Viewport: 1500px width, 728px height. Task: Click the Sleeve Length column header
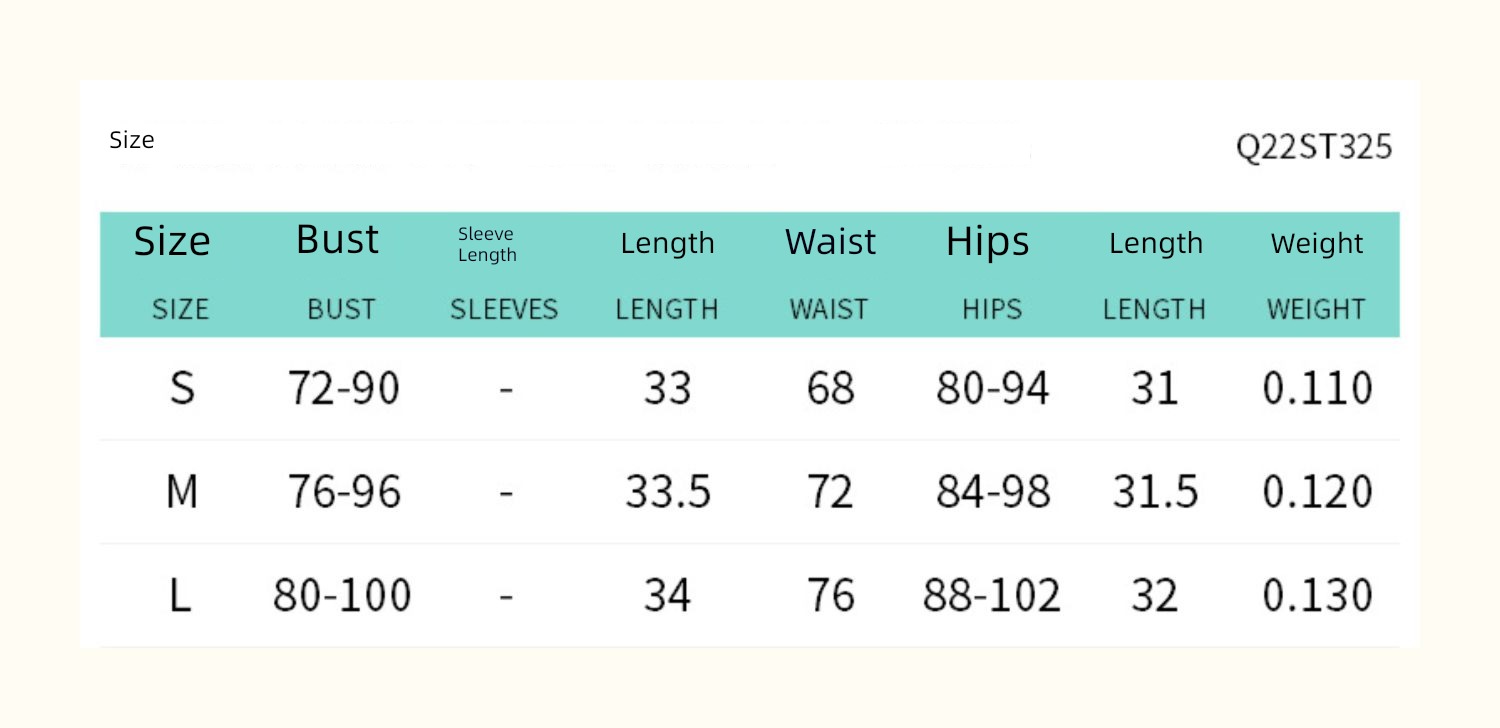tap(487, 245)
